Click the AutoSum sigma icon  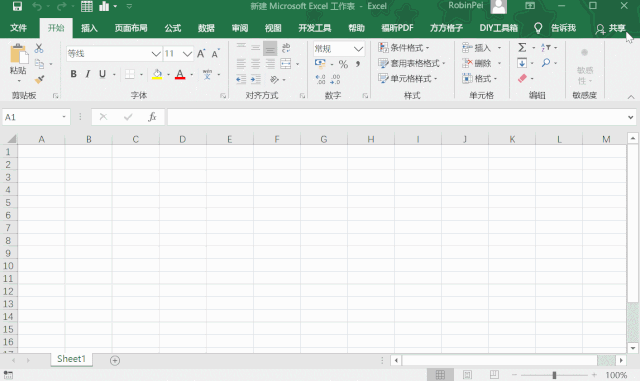522,48
